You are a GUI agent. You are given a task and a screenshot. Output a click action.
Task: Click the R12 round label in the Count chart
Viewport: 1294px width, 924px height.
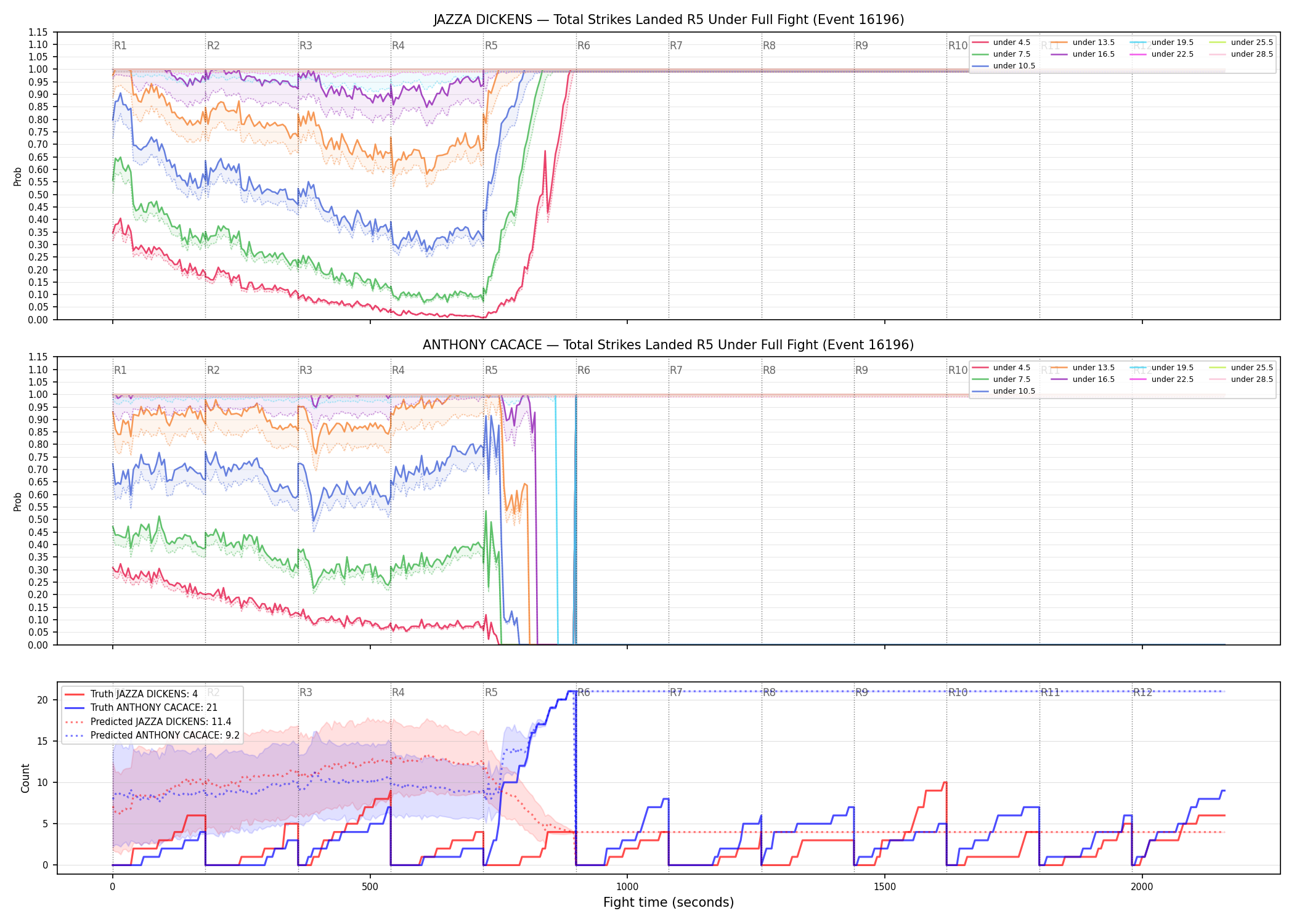coord(1142,692)
